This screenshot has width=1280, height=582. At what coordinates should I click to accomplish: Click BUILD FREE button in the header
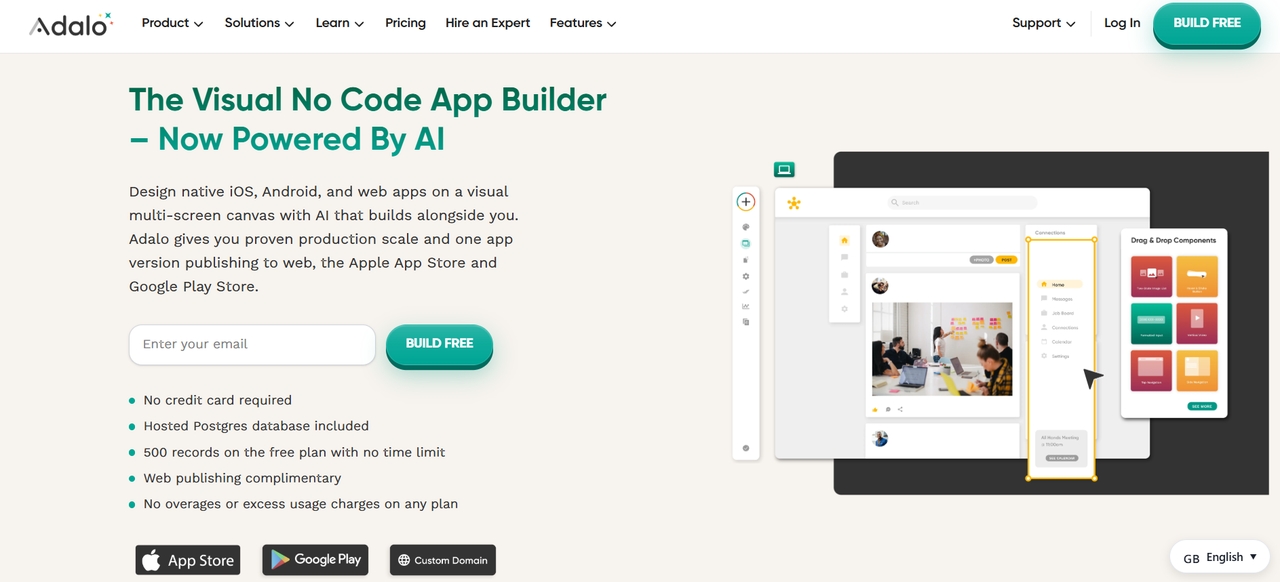(x=1207, y=23)
